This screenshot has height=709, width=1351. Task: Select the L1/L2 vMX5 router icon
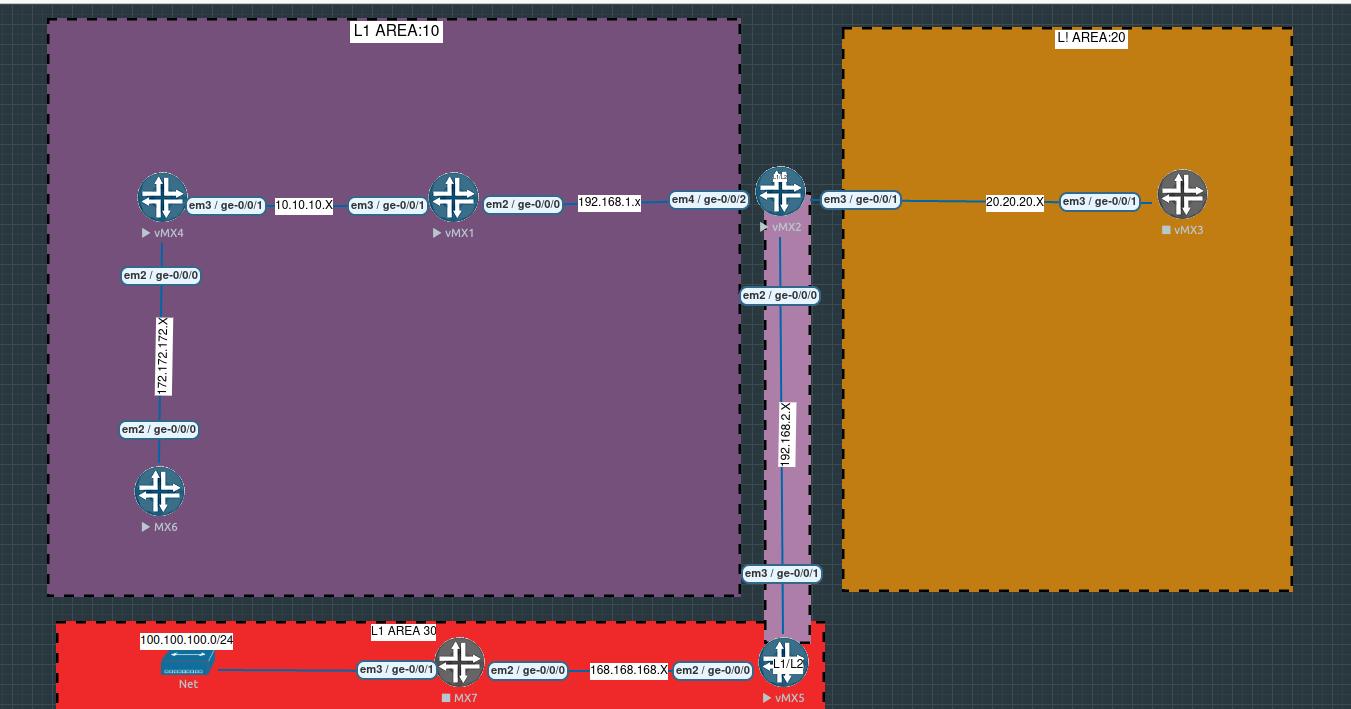tap(784, 662)
